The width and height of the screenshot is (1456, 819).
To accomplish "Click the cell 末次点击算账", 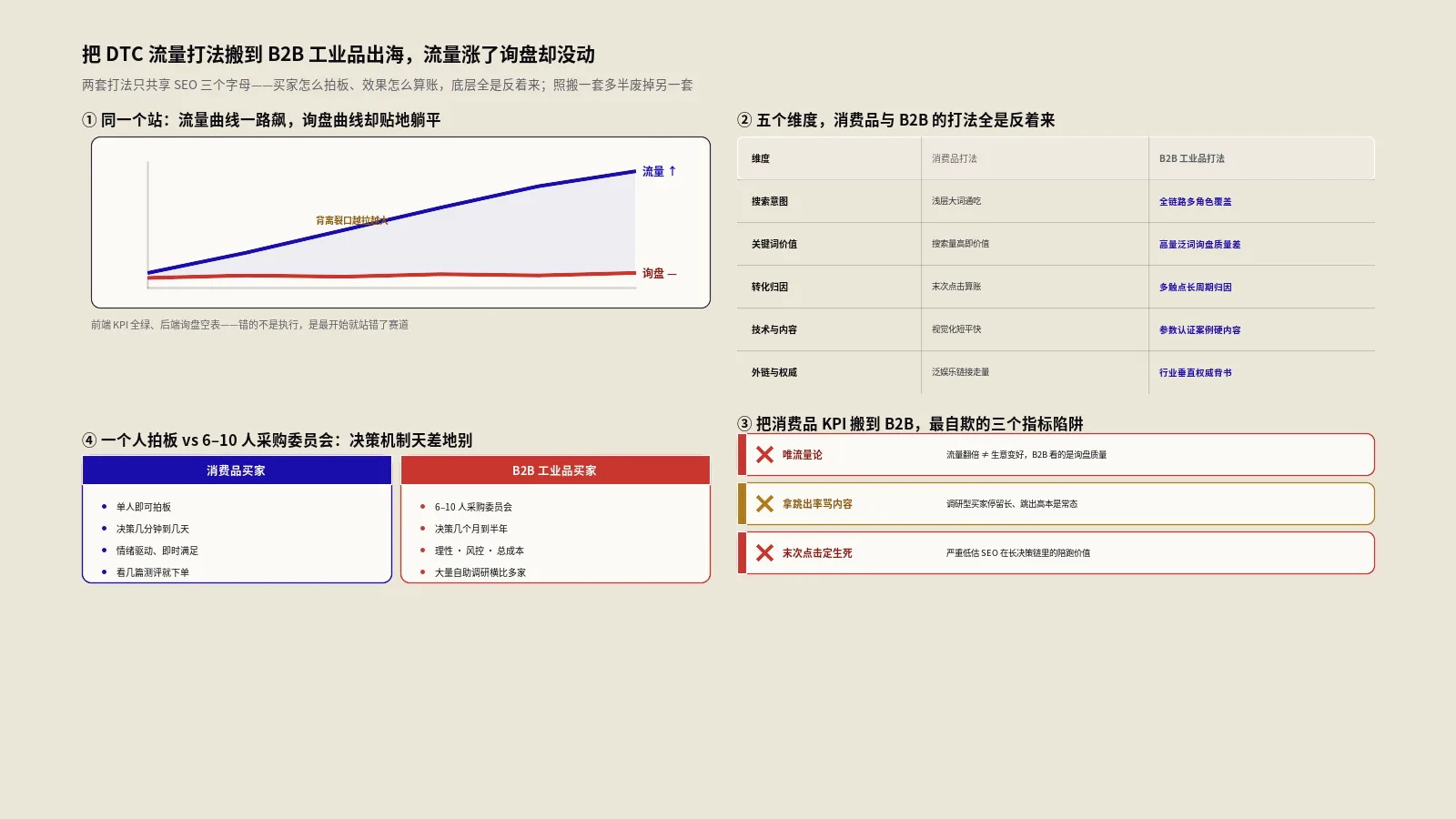I will pos(956,287).
